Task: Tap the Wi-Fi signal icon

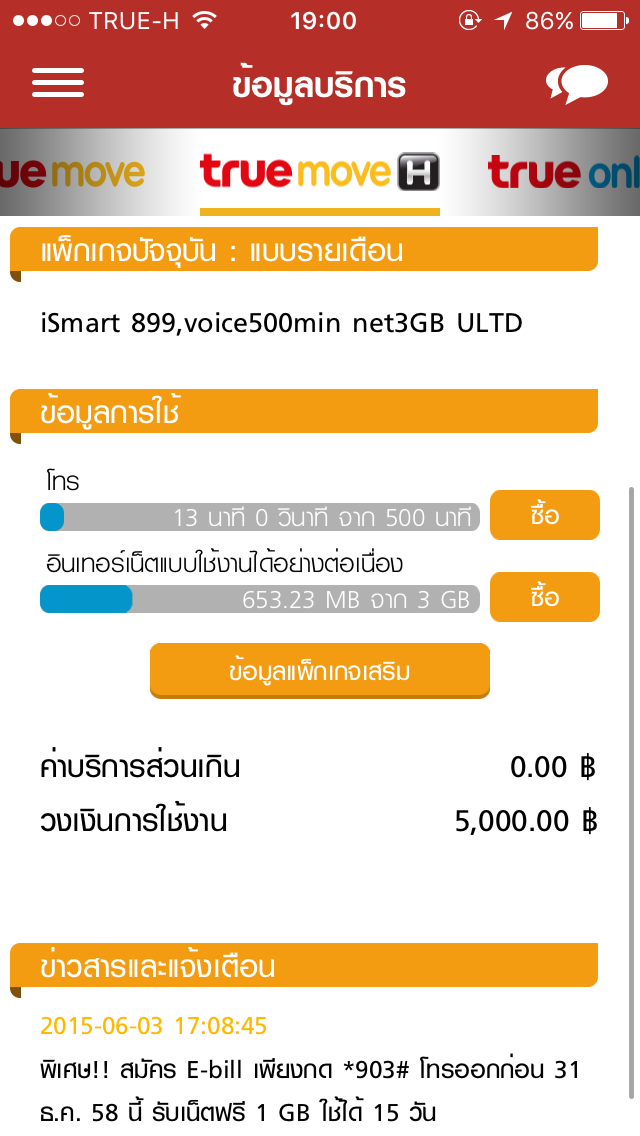Action: pyautogui.click(x=205, y=21)
